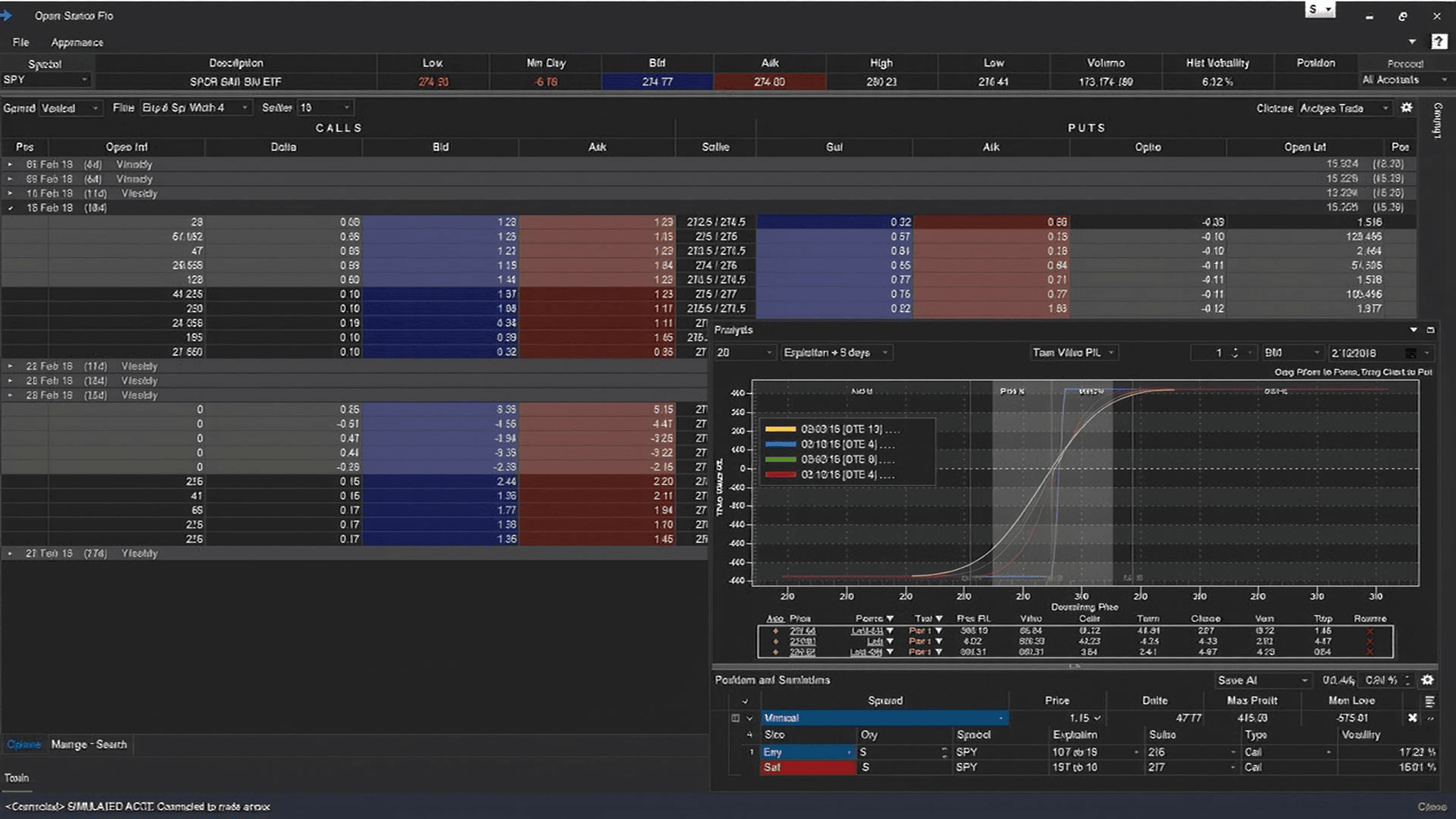Collapse the 16 Feb 18 expiration row
Image resolution: width=1456 pixels, height=819 pixels.
coord(10,208)
